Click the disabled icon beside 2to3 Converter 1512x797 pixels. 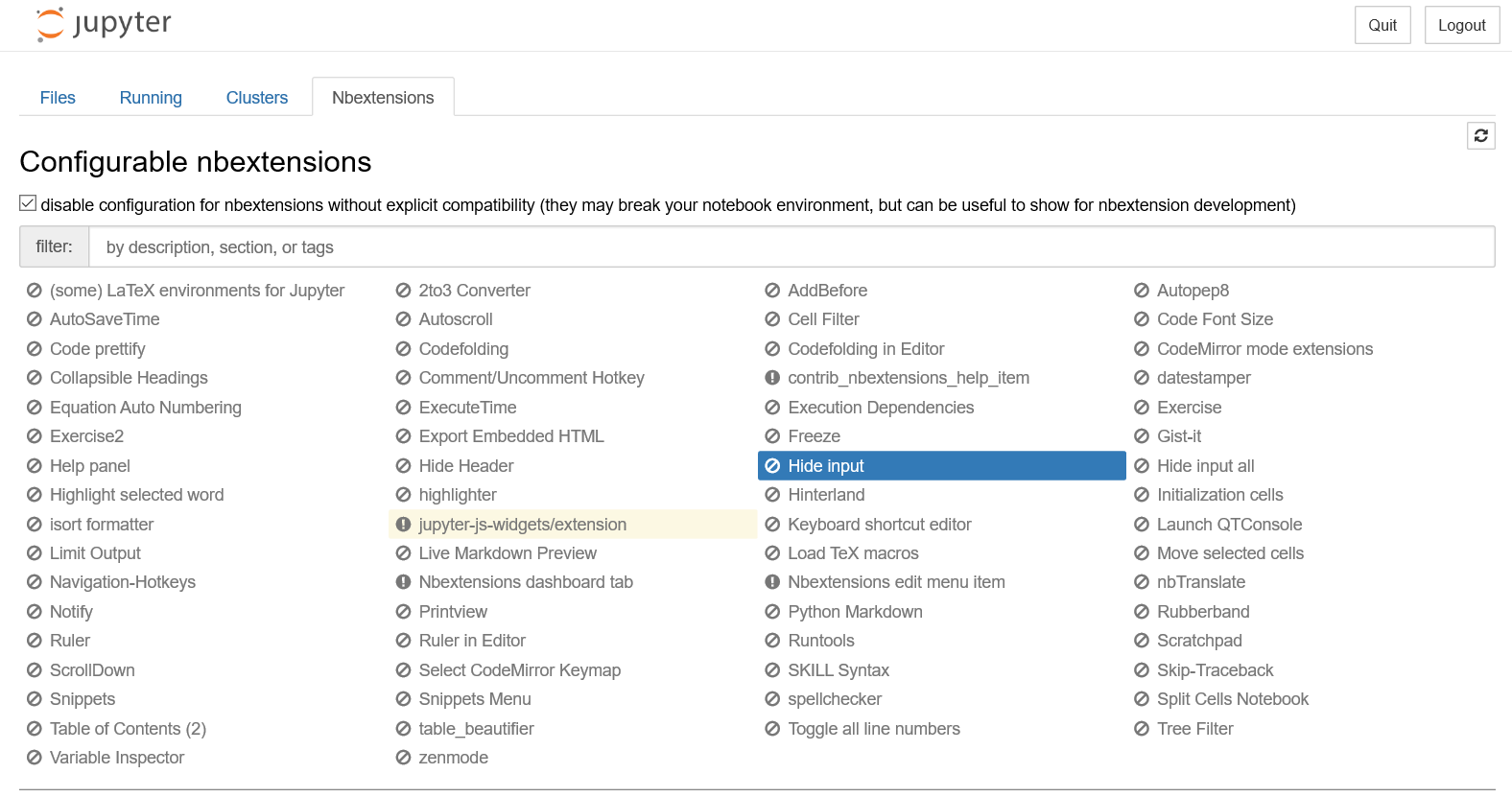point(404,291)
